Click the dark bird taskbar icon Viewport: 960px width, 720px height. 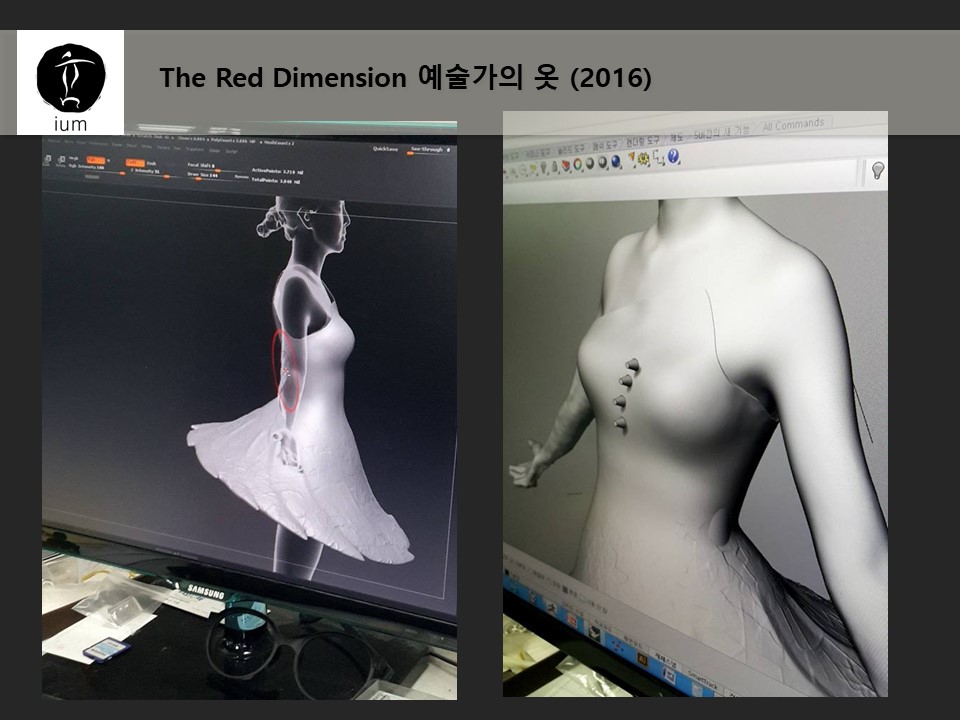pyautogui.click(x=594, y=631)
